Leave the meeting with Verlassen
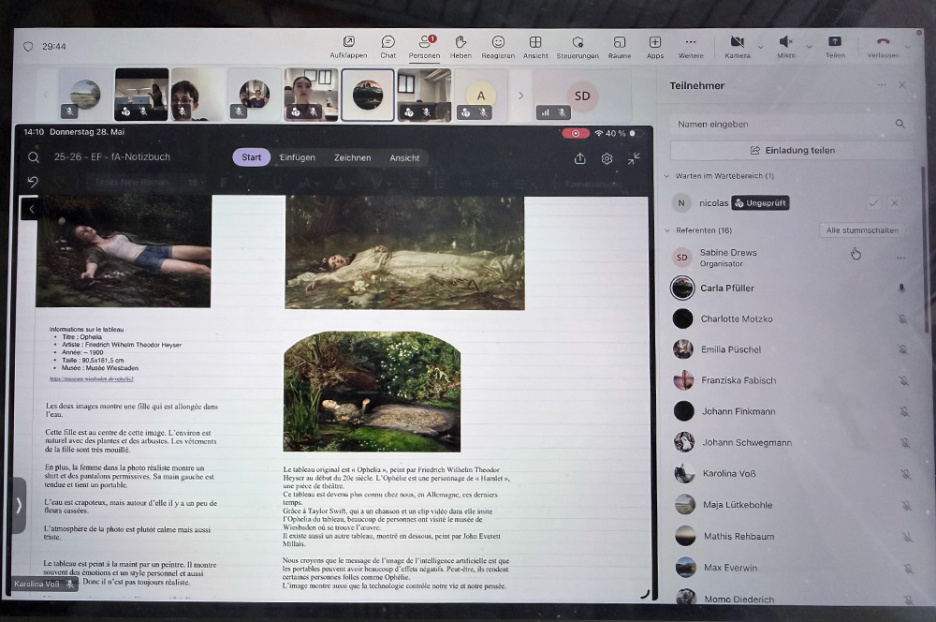This screenshot has width=936, height=622. click(x=883, y=47)
